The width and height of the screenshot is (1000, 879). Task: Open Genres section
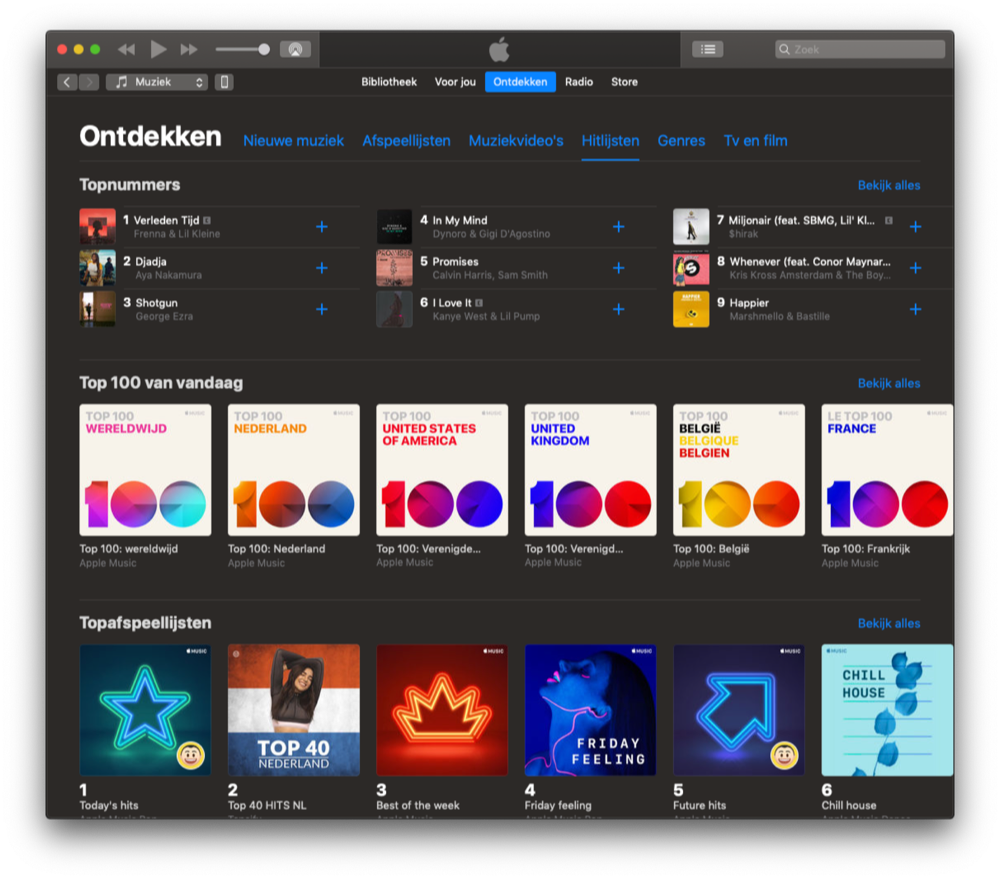681,141
